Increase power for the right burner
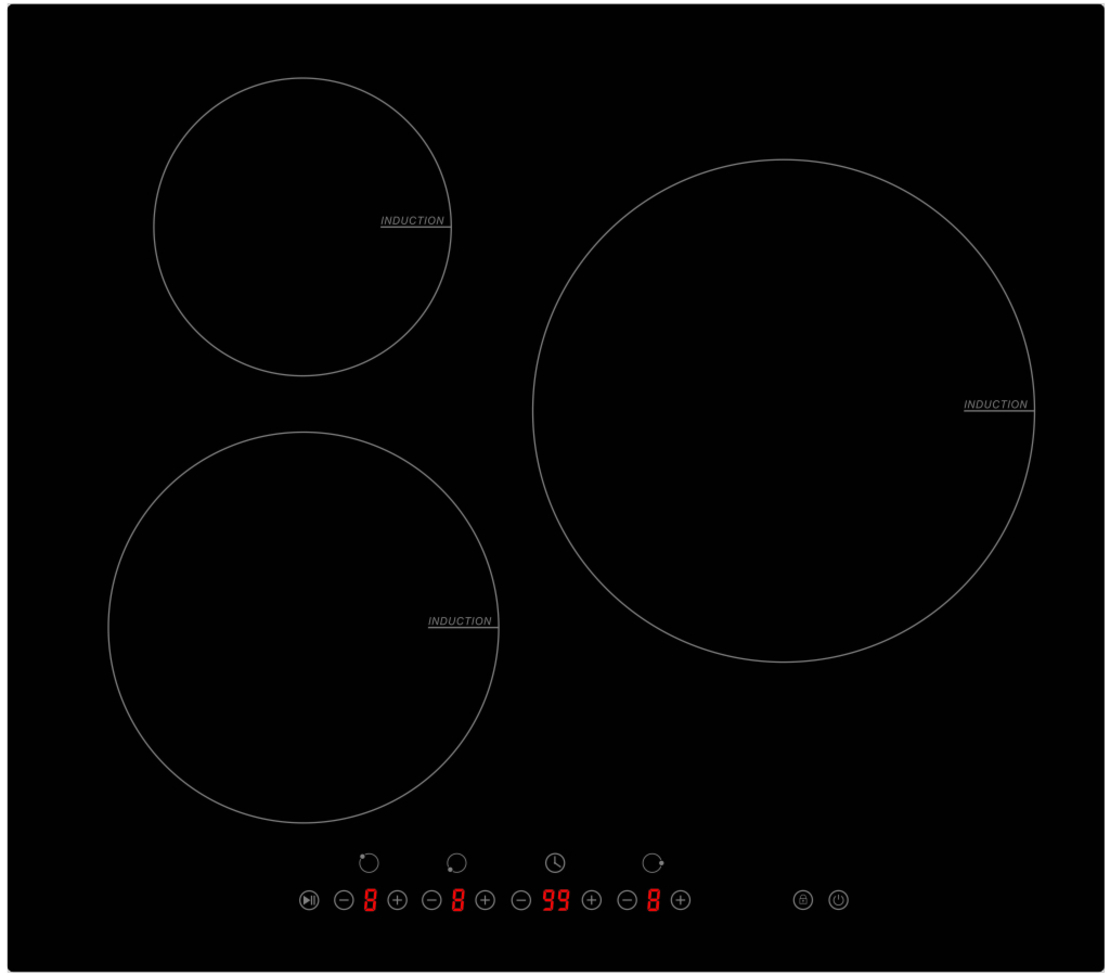Screen dimensions: 1110x976 (680, 901)
